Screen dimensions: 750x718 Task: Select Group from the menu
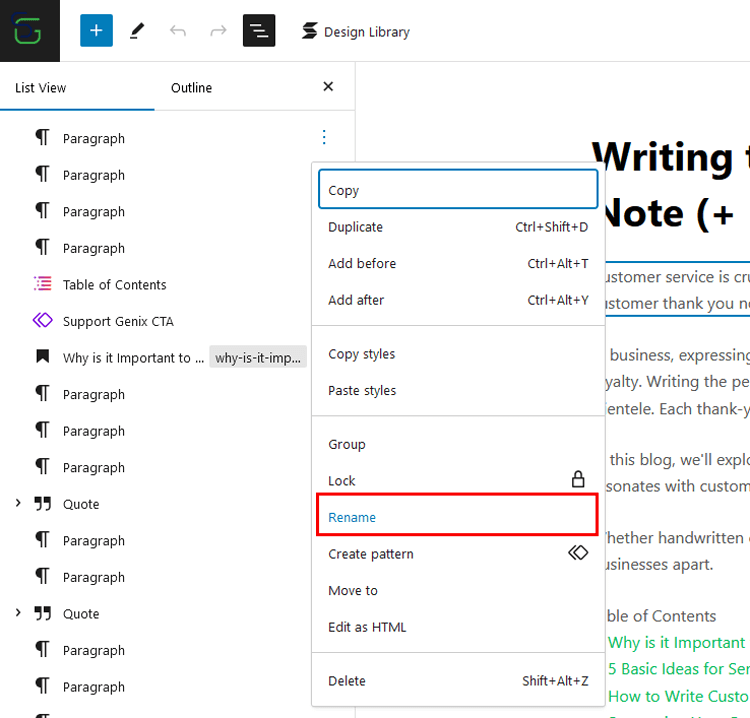(x=458, y=444)
